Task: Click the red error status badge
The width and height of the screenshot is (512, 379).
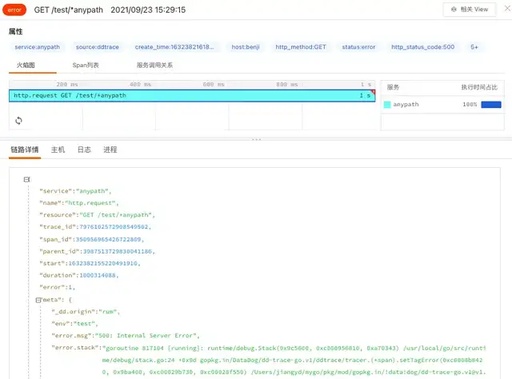Action: click(14, 10)
